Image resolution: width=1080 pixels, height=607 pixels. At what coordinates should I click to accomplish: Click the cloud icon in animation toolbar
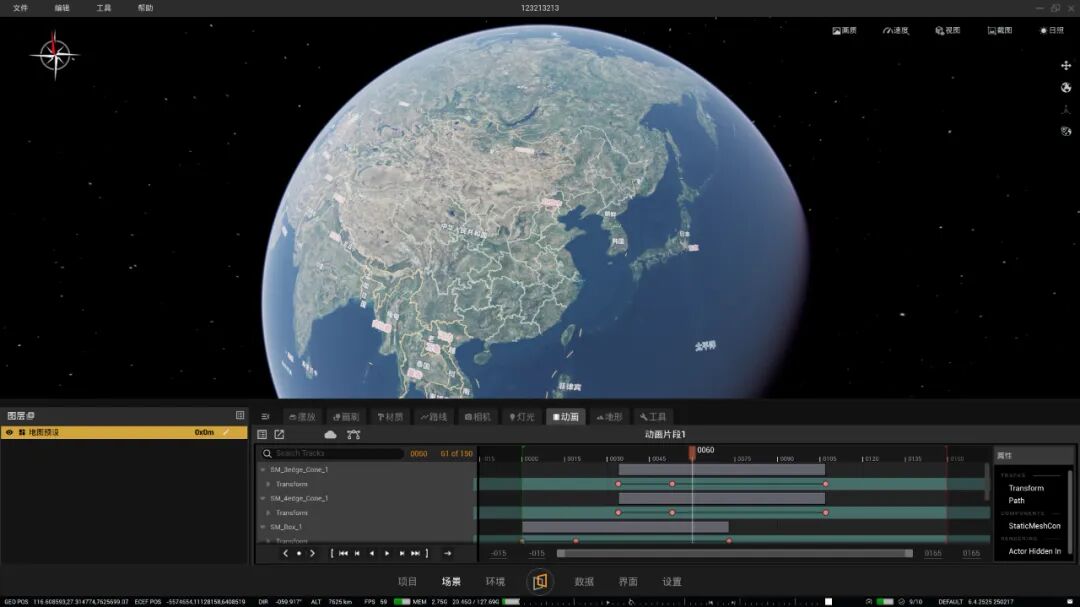pos(331,435)
